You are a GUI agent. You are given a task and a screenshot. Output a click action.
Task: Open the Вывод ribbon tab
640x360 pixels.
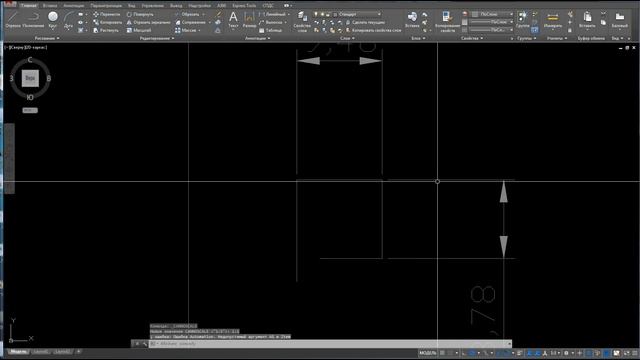(176, 6)
